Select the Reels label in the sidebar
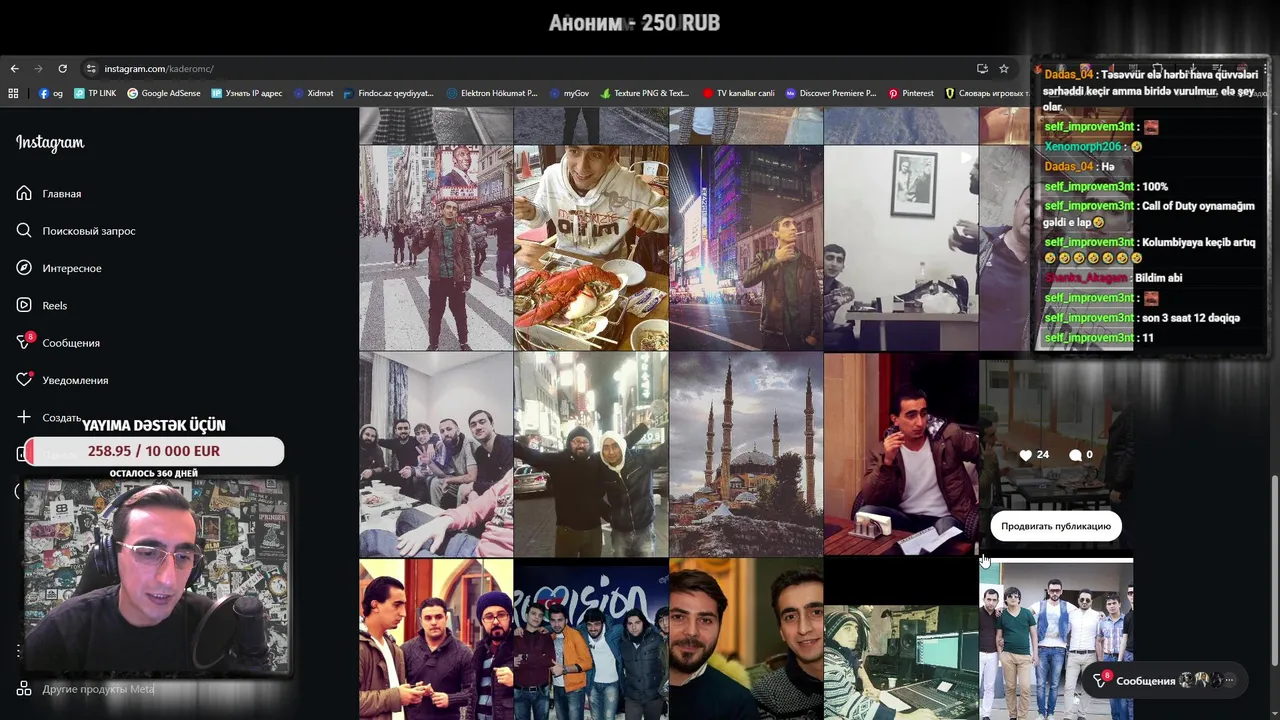 coord(55,306)
